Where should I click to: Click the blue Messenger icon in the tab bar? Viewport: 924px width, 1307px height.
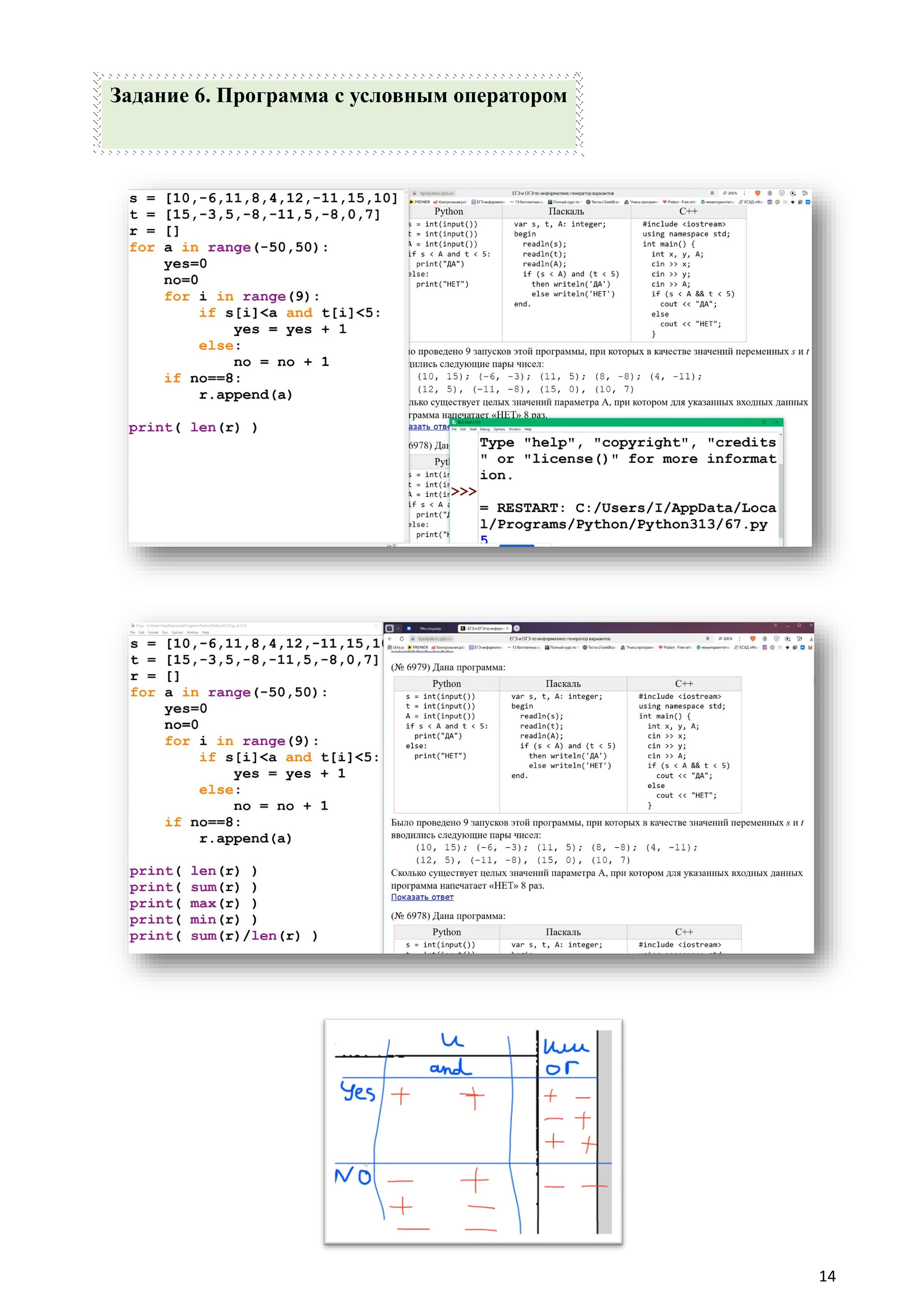[409, 628]
